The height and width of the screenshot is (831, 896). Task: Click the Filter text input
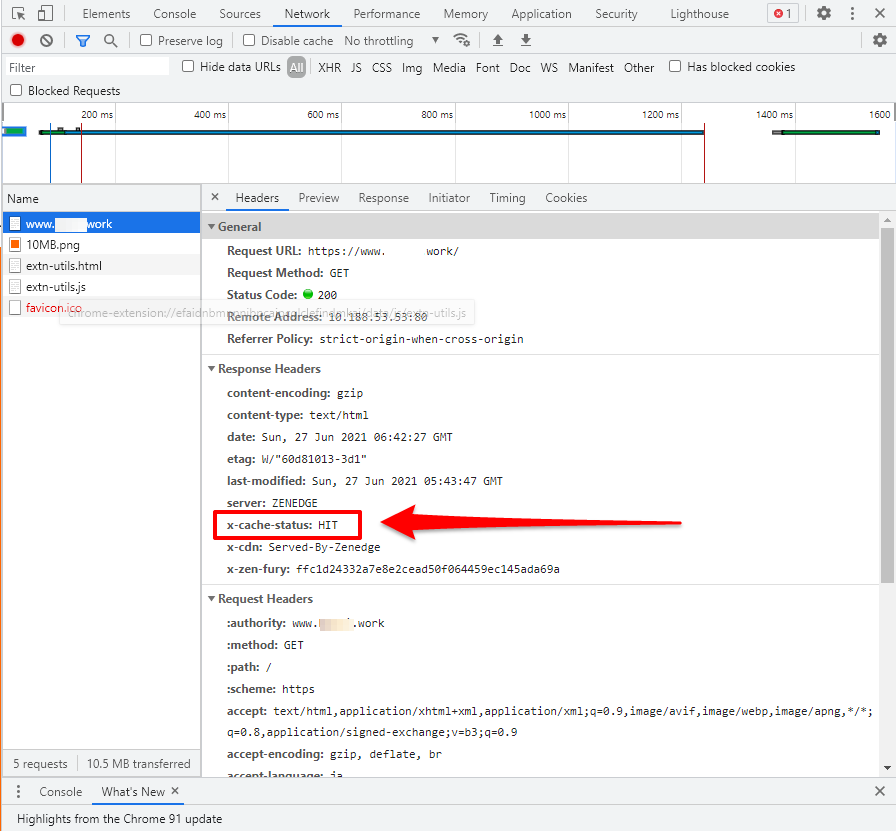tap(87, 67)
